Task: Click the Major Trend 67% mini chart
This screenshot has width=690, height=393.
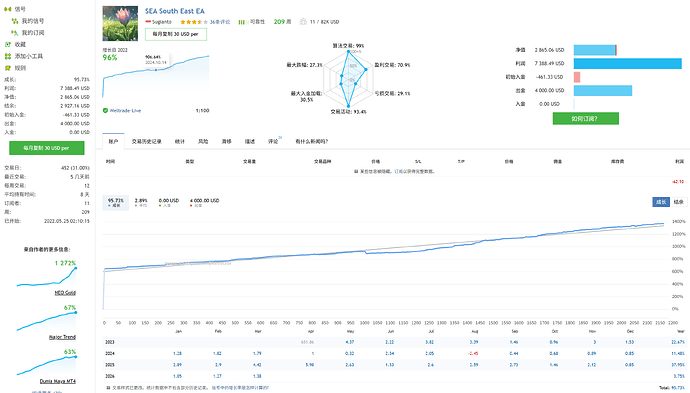Action: (x=47, y=321)
